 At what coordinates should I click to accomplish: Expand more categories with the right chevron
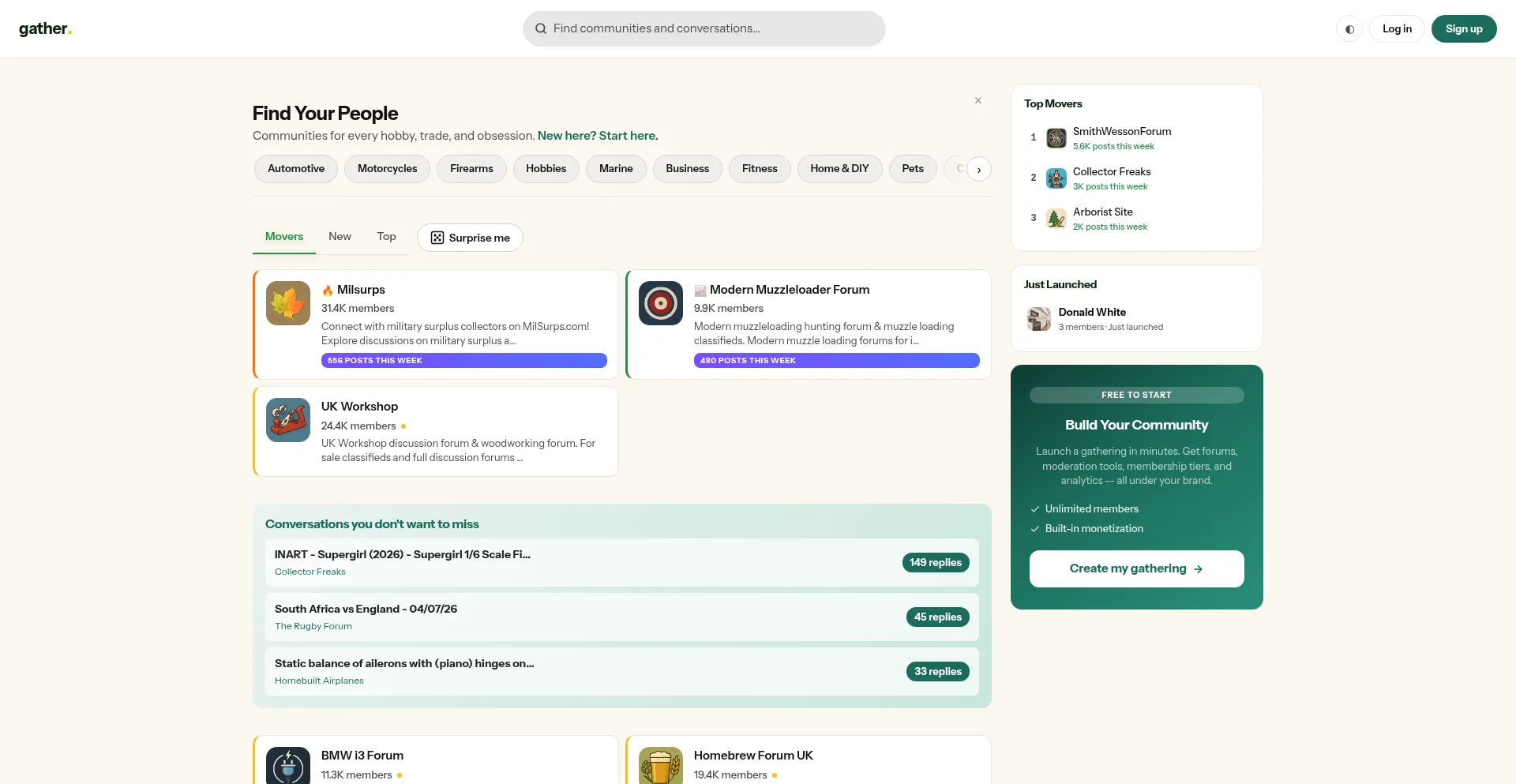click(x=979, y=170)
